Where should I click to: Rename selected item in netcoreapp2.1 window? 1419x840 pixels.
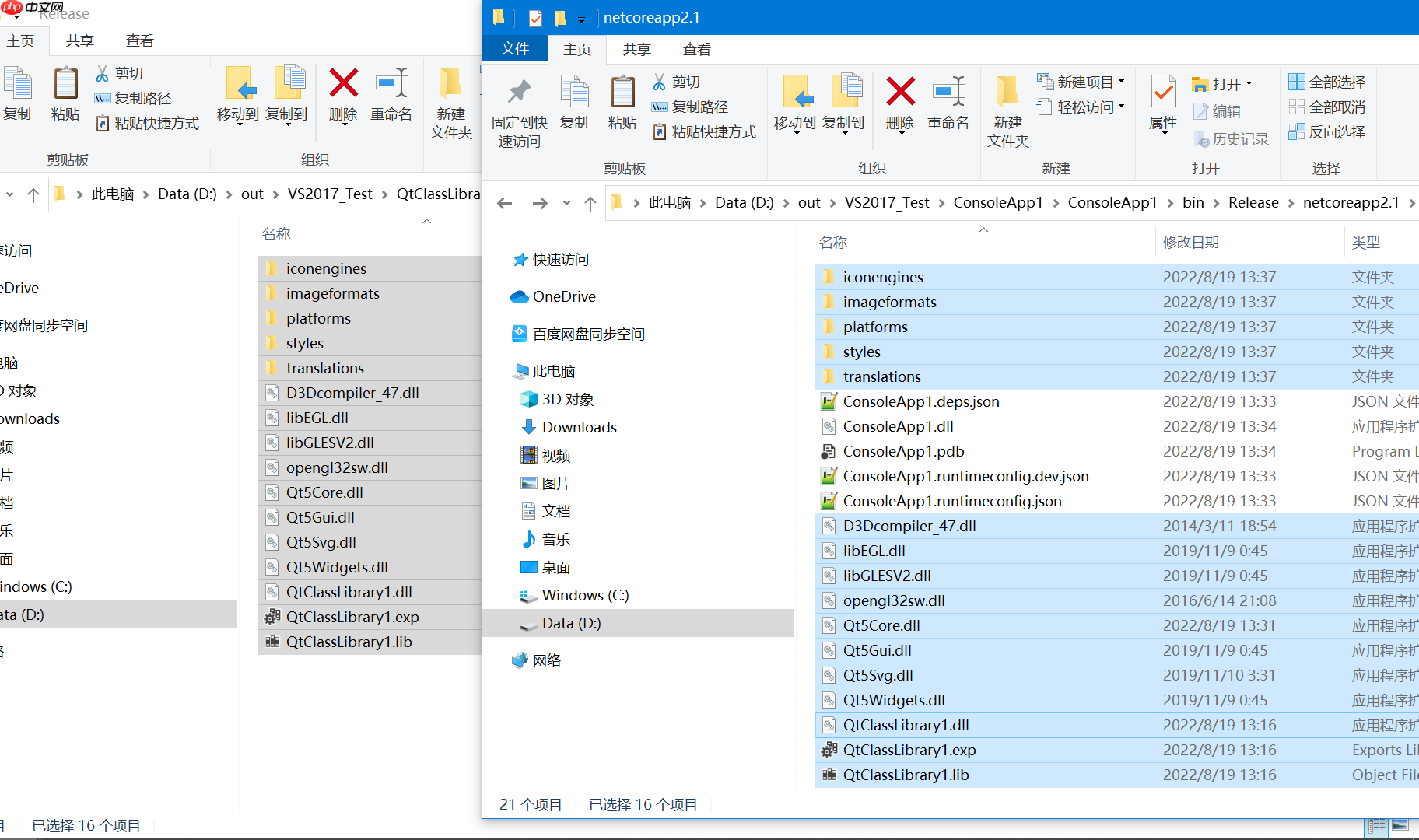point(948,102)
